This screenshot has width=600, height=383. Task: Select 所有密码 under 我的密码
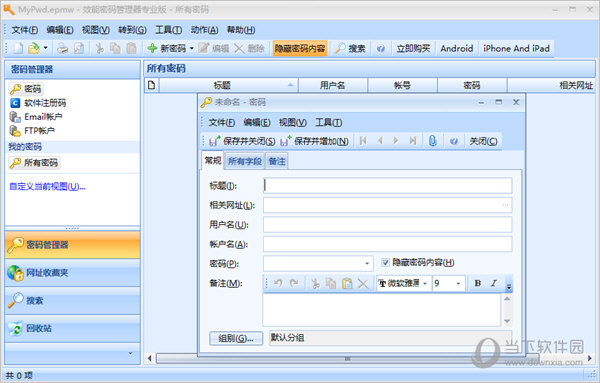34,163
